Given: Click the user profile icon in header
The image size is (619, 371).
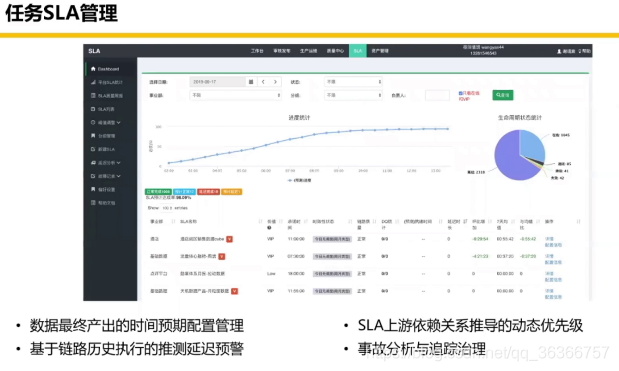Looking at the screenshot, I should coord(559,51).
